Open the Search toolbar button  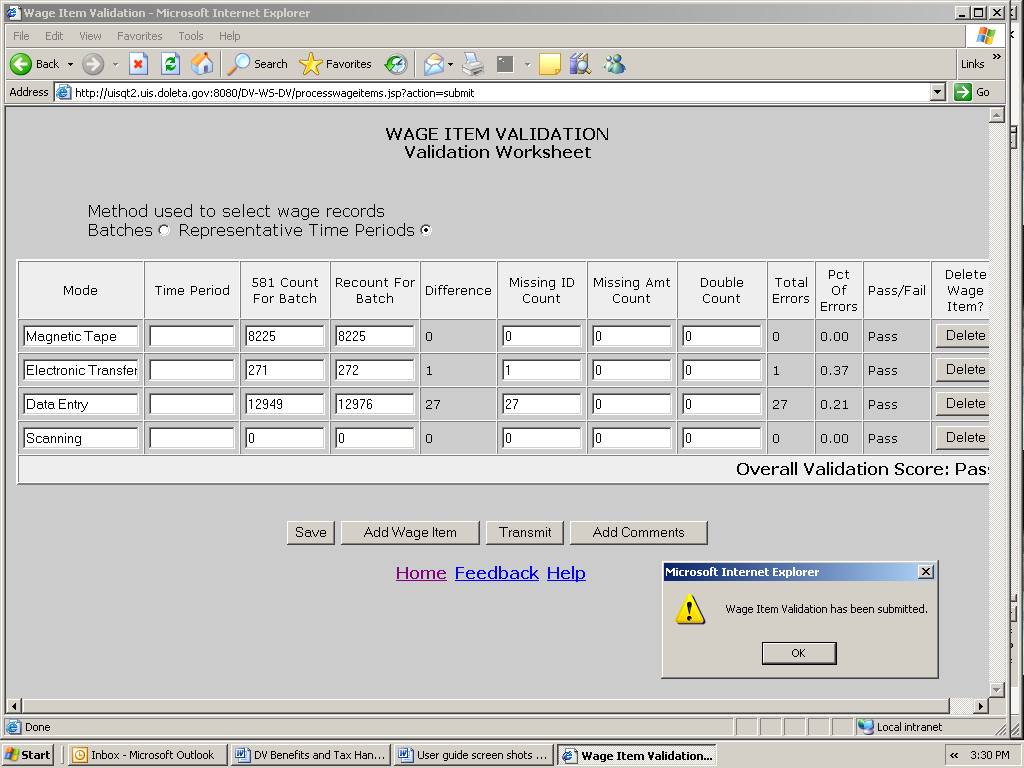point(258,64)
